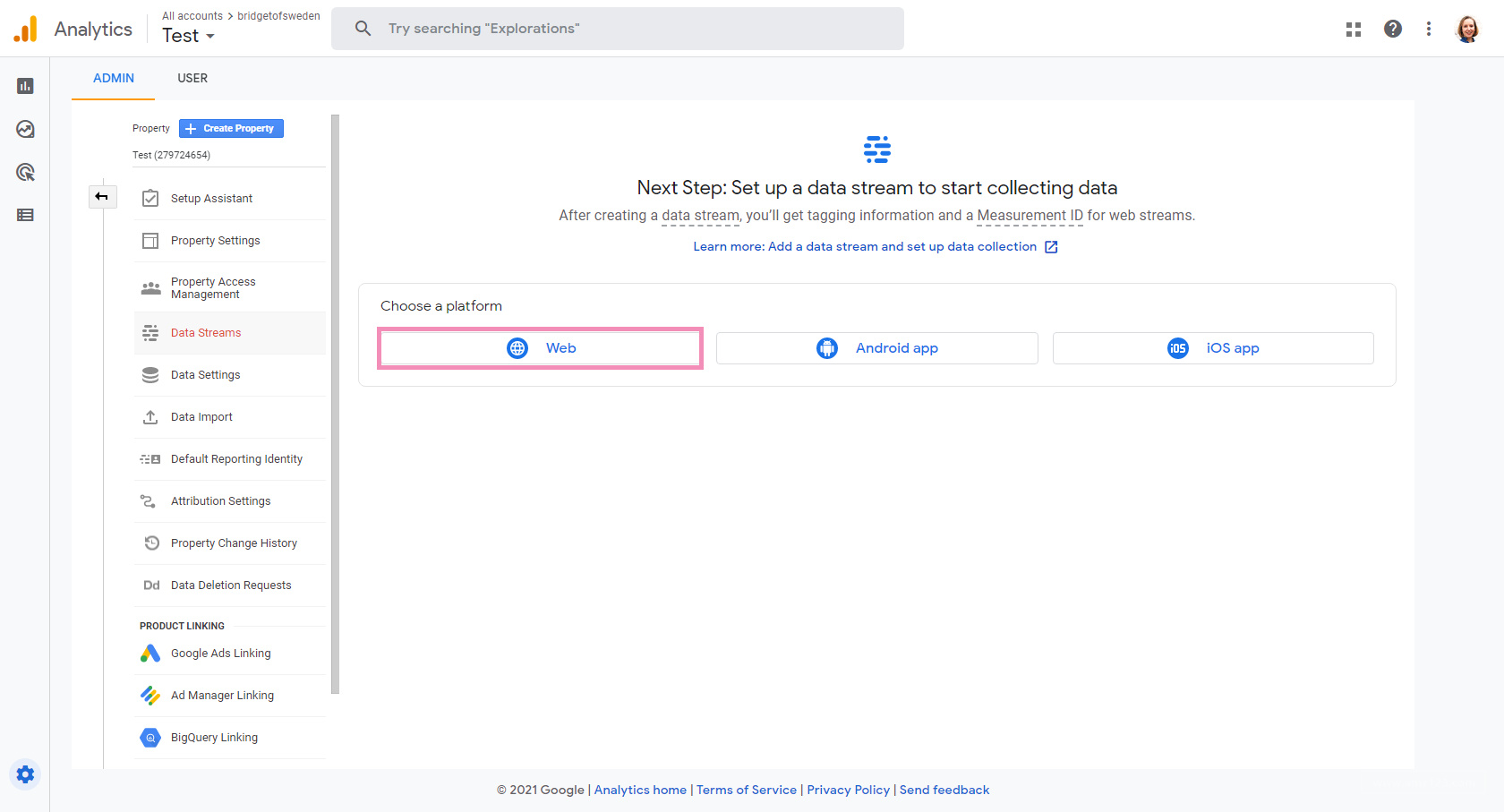
Task: Click the Data Streams sidebar icon
Action: click(x=150, y=333)
